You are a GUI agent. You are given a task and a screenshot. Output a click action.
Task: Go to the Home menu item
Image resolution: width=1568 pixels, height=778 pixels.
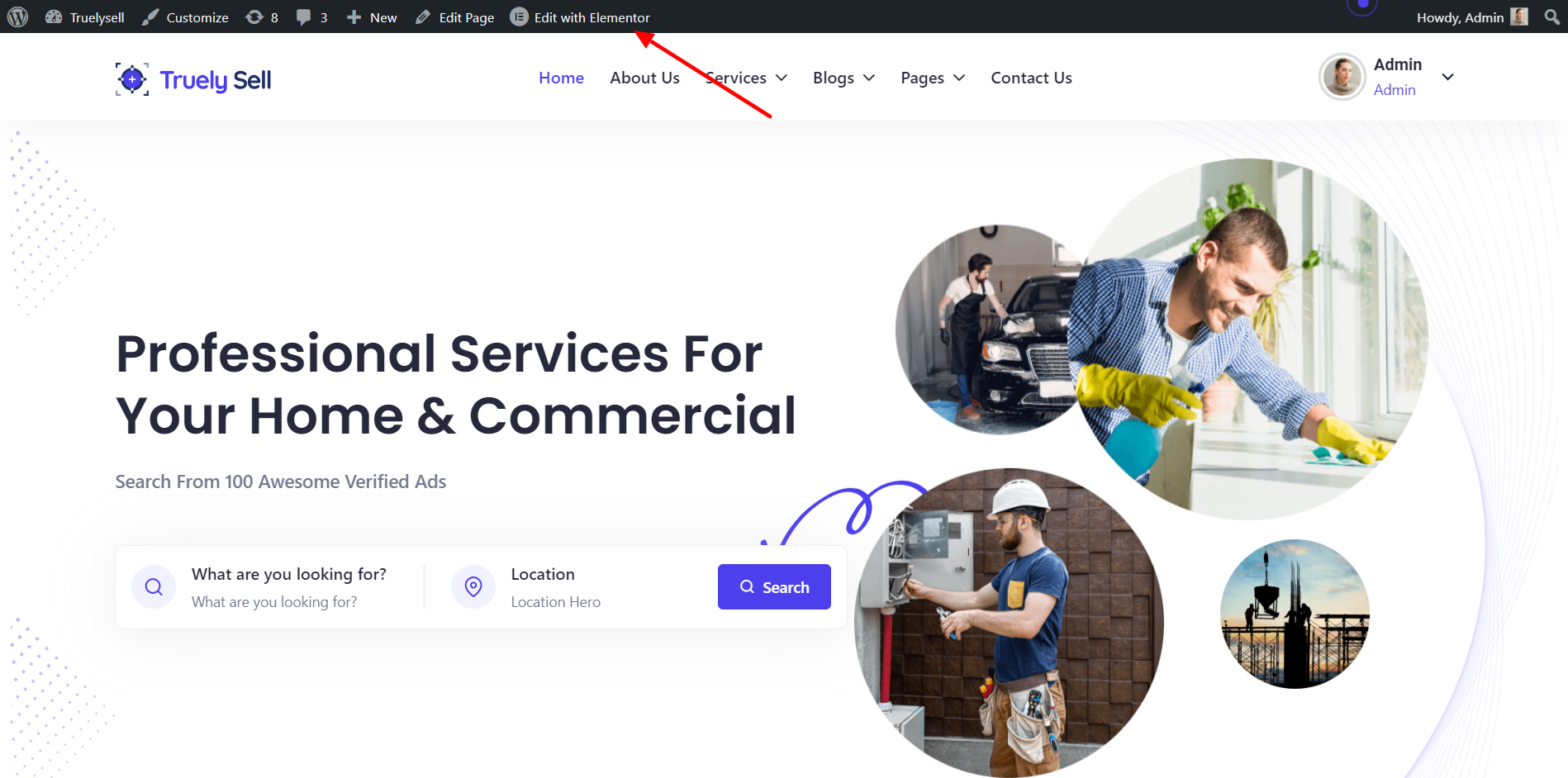[561, 78]
